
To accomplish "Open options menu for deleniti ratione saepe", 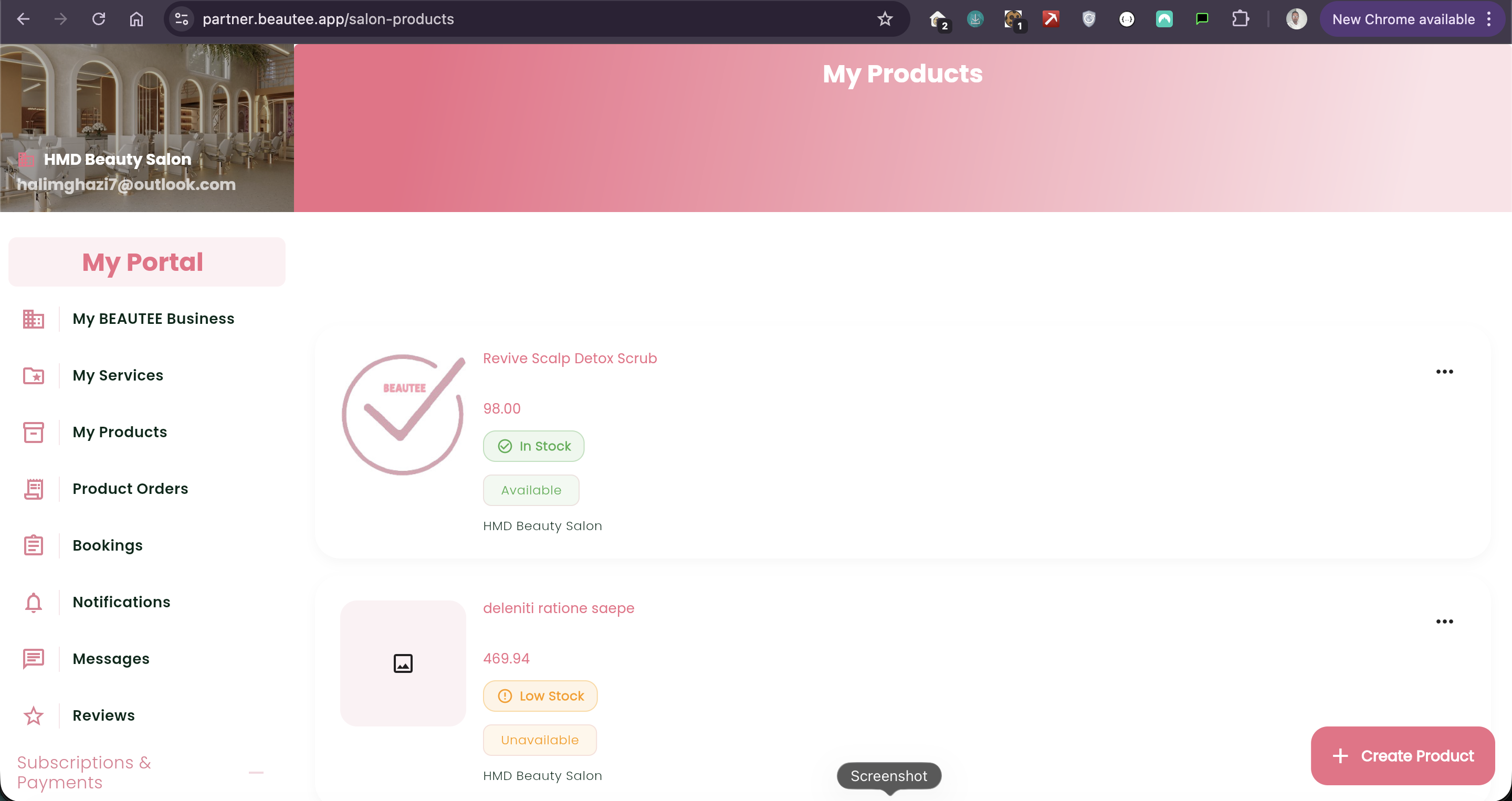I will click(x=1444, y=621).
